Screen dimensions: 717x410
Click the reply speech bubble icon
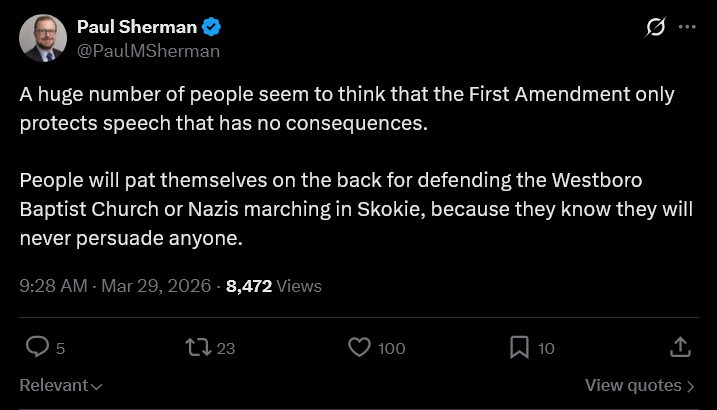[37, 347]
